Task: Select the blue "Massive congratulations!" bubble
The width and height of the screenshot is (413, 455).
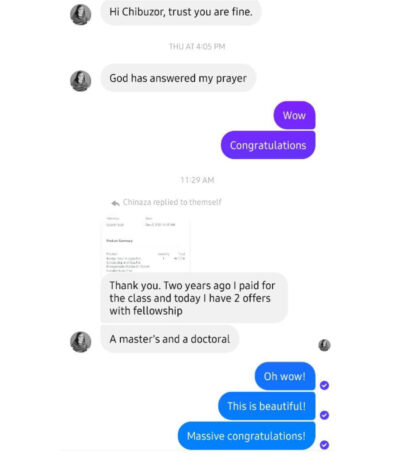Action: (x=246, y=436)
